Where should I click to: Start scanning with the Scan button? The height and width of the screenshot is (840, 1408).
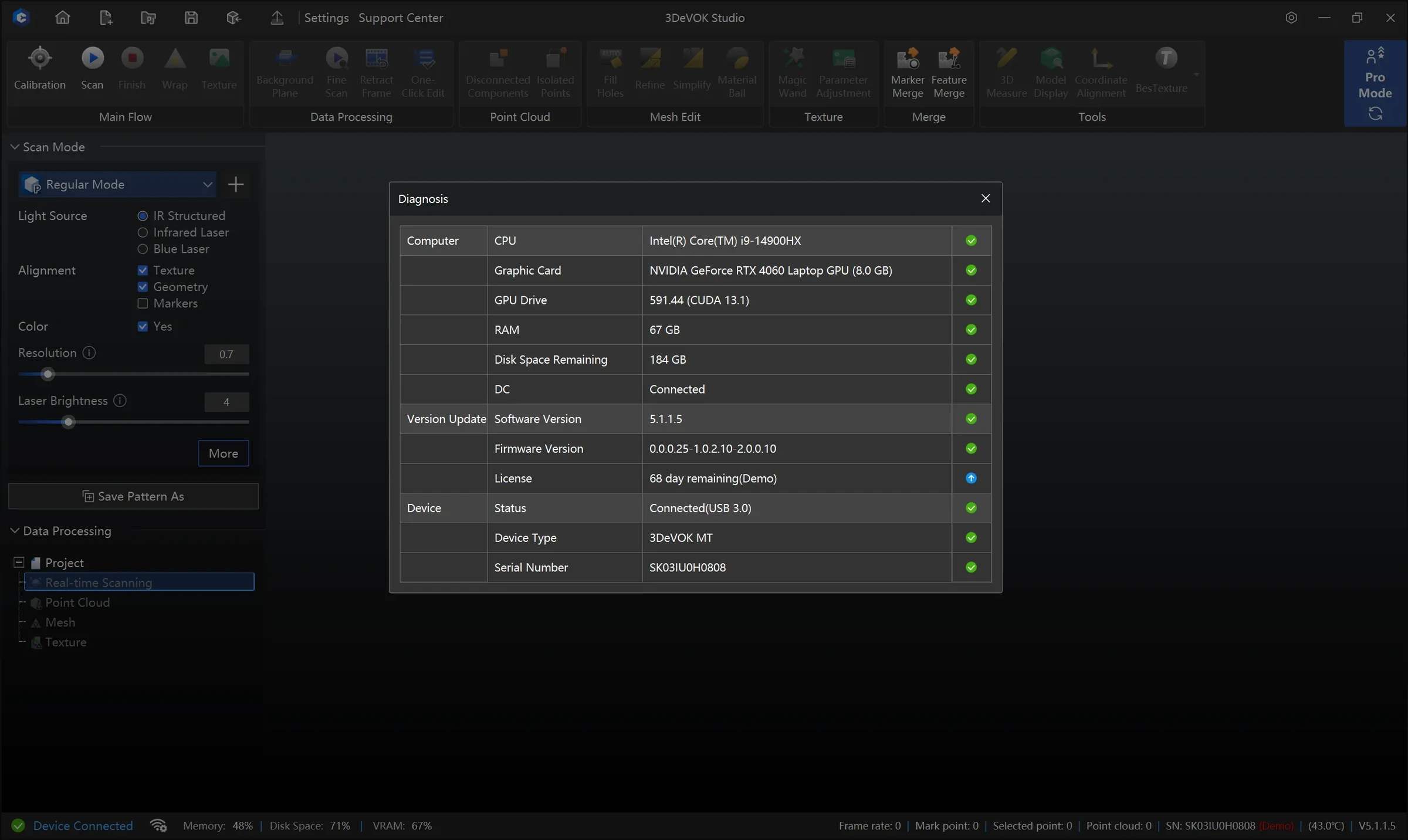click(x=92, y=68)
